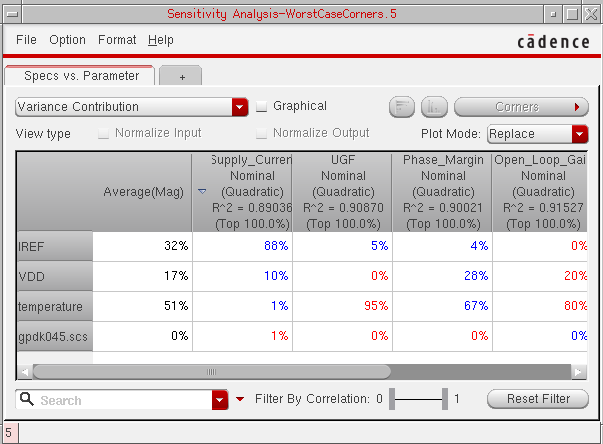Click the right scroll arrow of the table
Image resolution: width=603 pixels, height=444 pixels.
pyautogui.click(x=578, y=372)
